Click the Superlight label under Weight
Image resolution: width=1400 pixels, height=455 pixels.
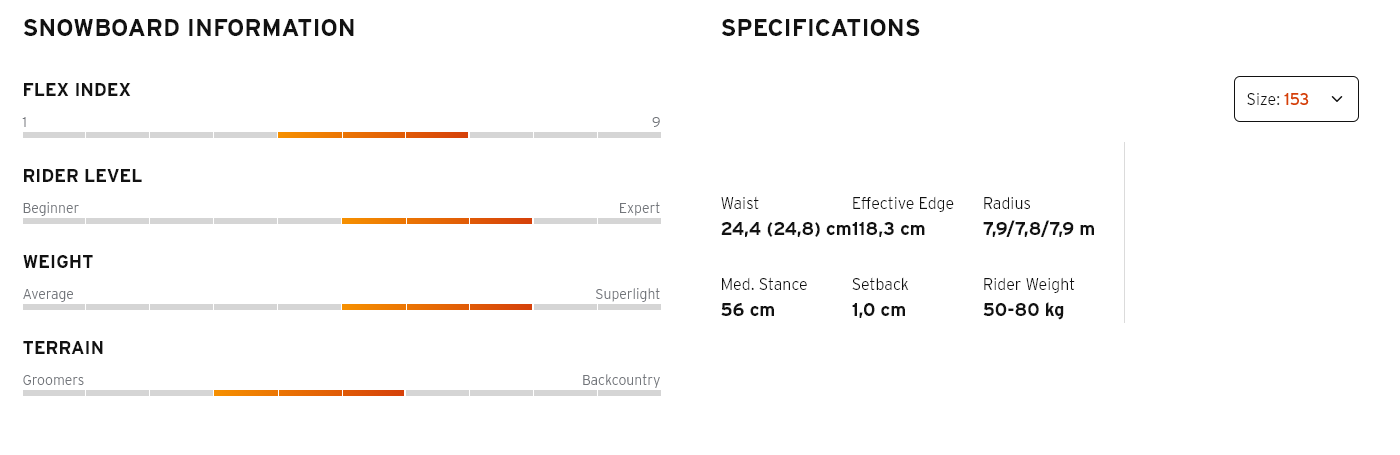tap(627, 294)
